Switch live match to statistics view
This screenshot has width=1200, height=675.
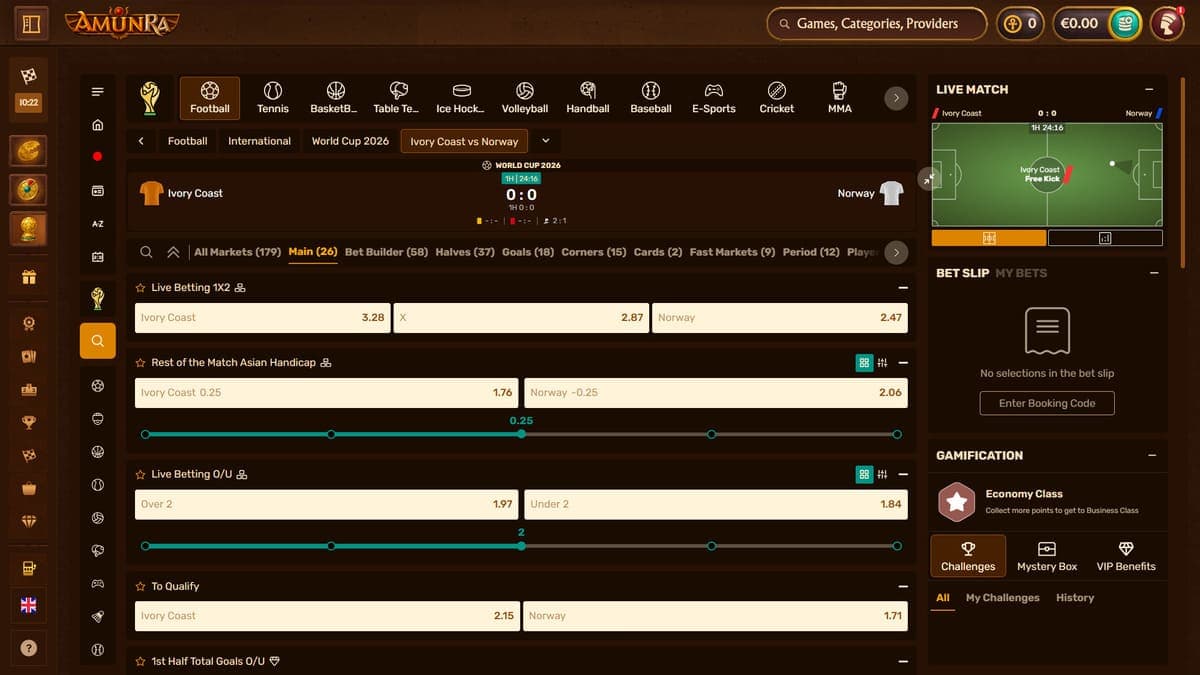(1105, 238)
